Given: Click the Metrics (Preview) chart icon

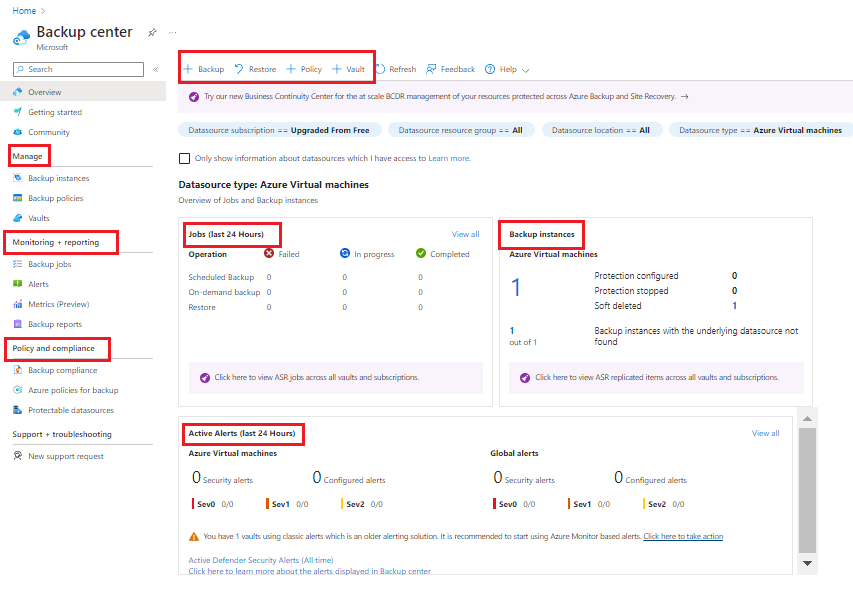Looking at the screenshot, I should click(x=17, y=304).
